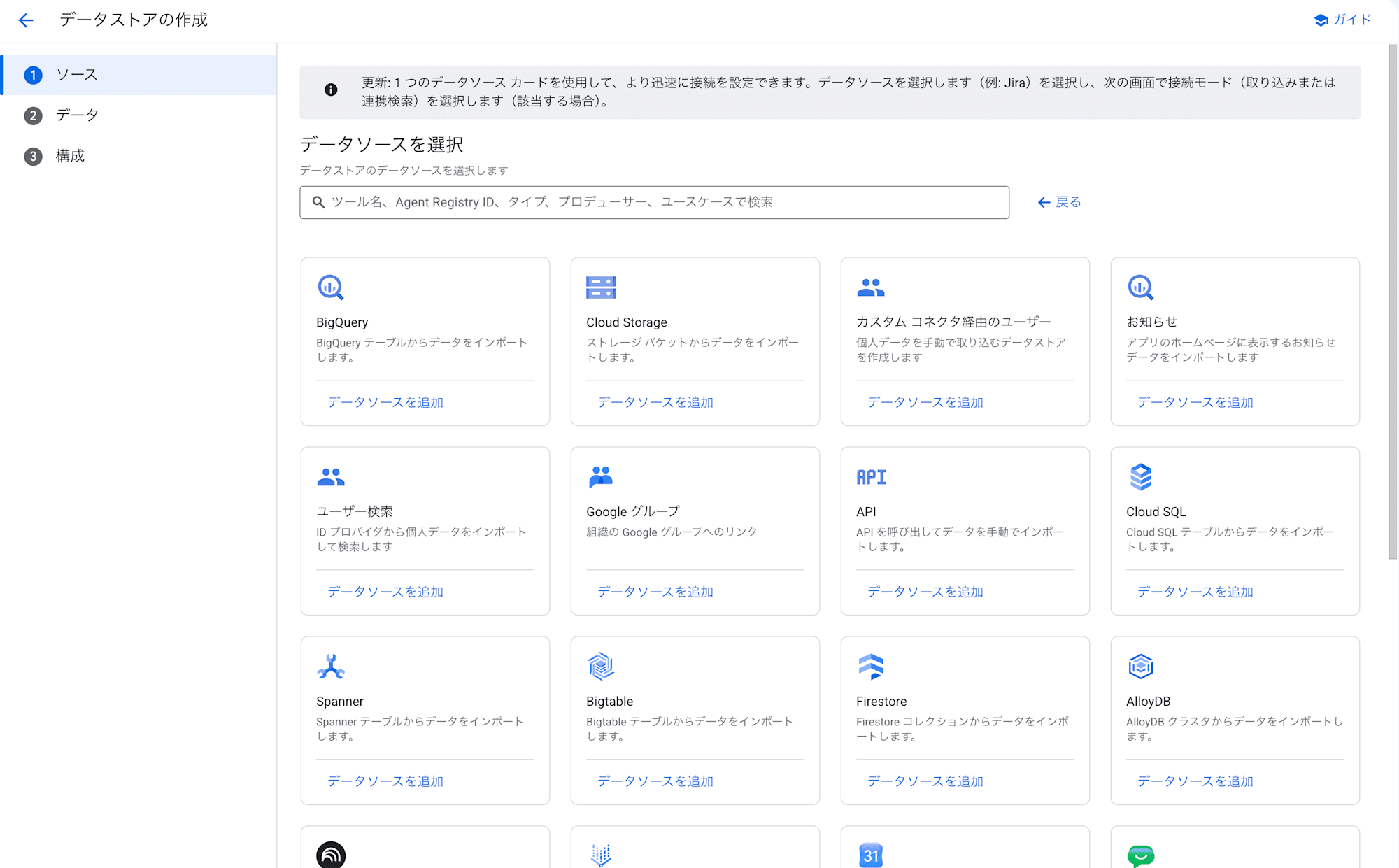Image resolution: width=1399 pixels, height=868 pixels.
Task: Click the Cloud SQL card icon
Action: pyautogui.click(x=1141, y=477)
